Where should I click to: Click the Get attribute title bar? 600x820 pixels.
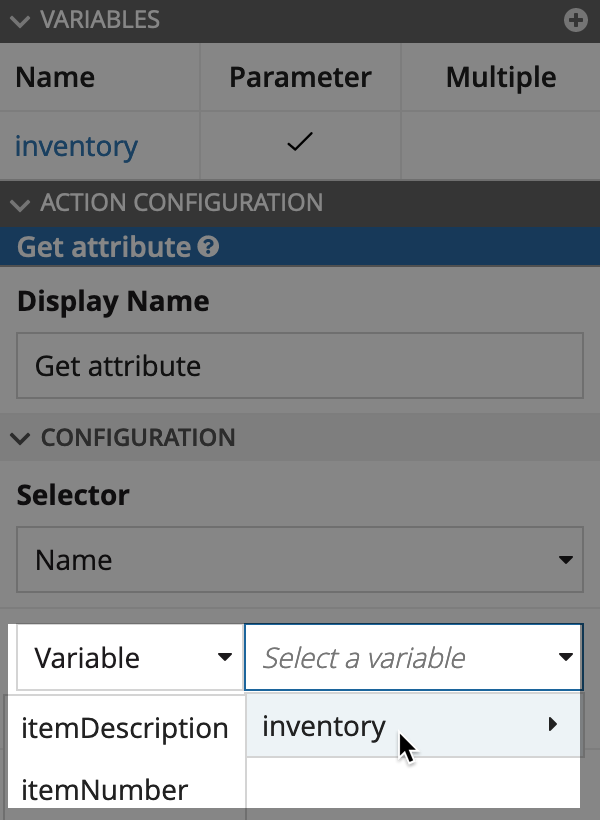click(x=95, y=246)
